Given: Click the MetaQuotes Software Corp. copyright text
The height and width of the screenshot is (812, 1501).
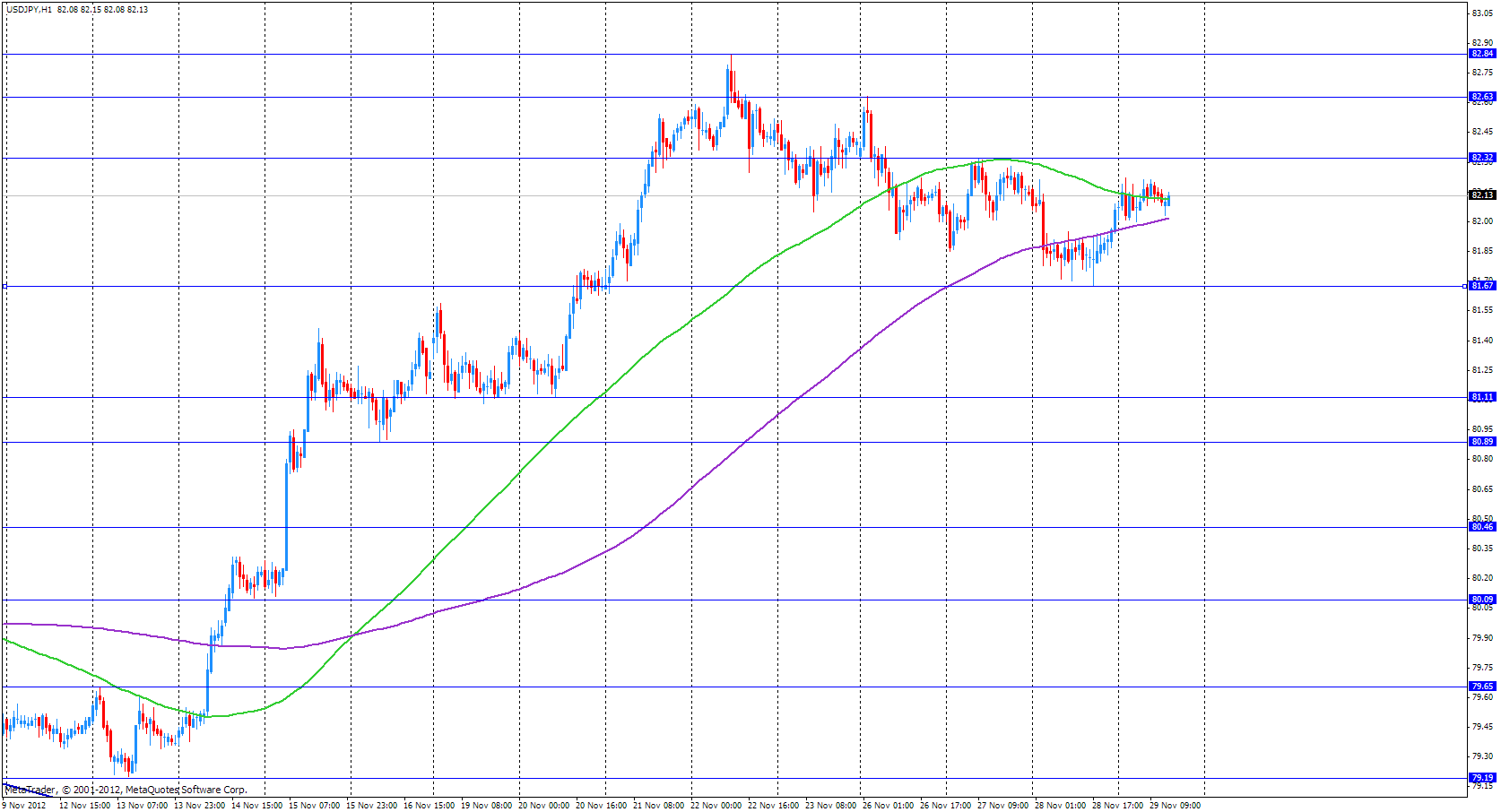Looking at the screenshot, I should [x=126, y=790].
